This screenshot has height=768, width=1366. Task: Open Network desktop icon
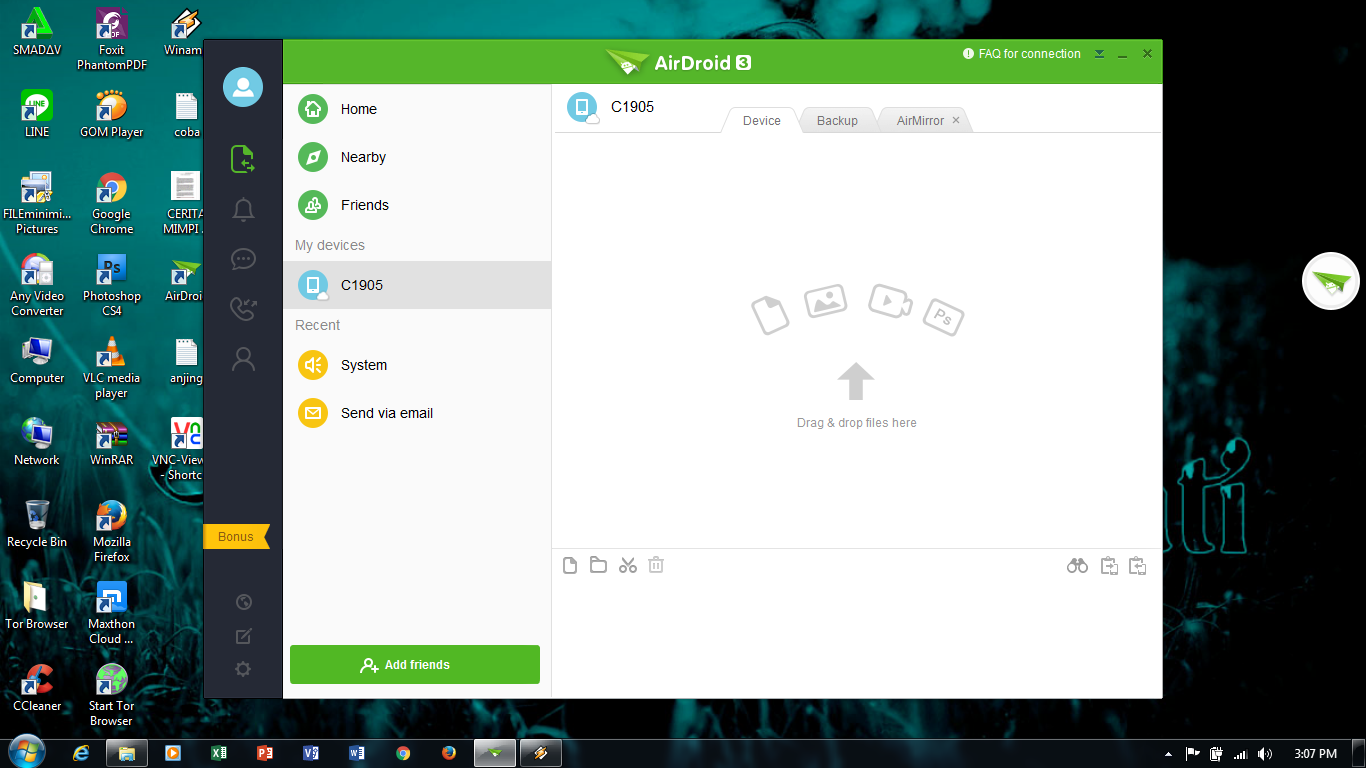[x=37, y=442]
